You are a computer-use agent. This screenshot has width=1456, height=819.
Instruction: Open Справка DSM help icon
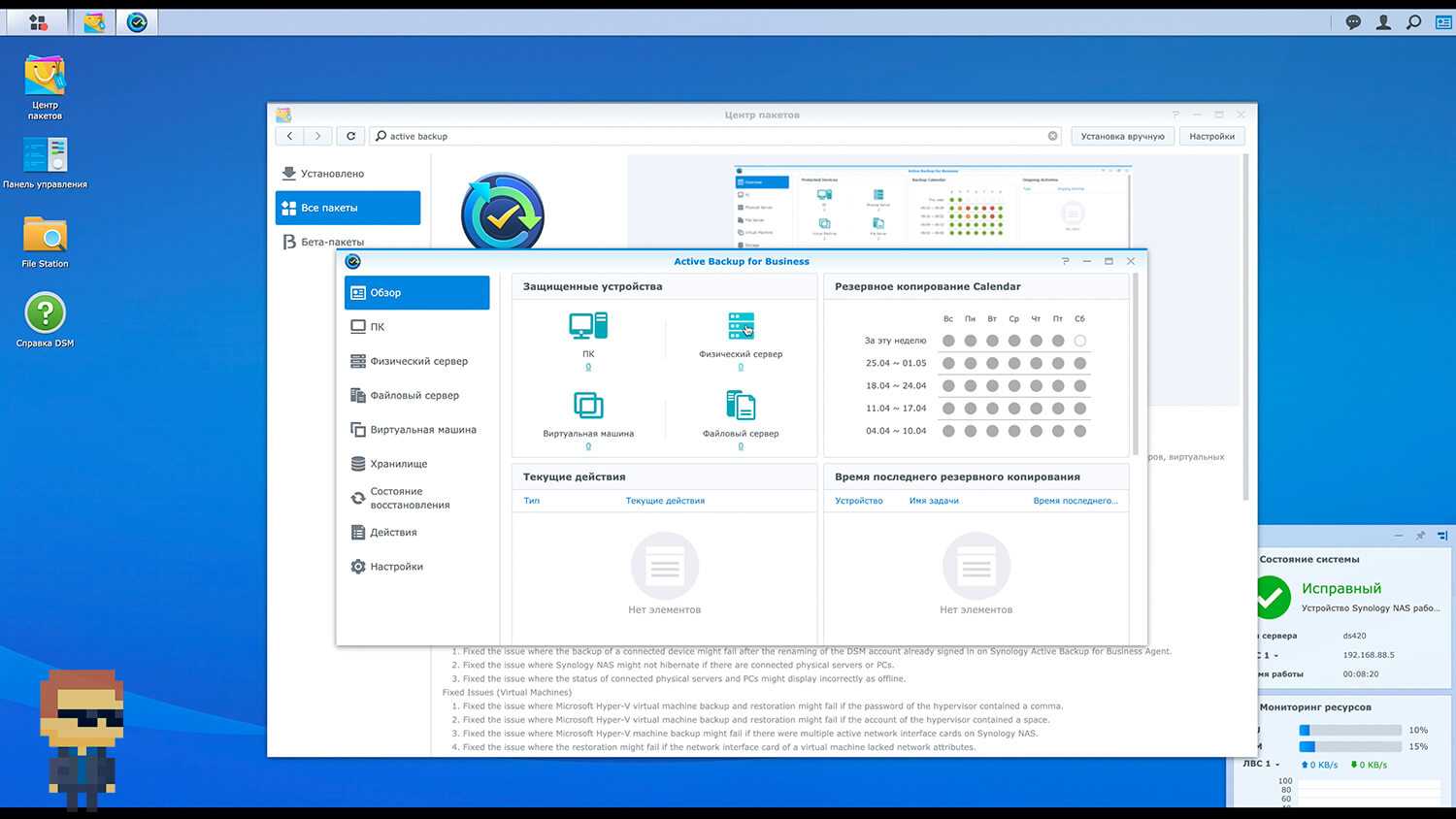(45, 314)
